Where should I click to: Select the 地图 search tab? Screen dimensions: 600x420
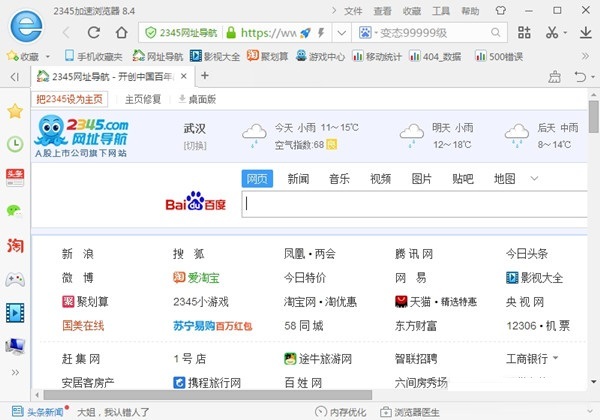pyautogui.click(x=504, y=179)
